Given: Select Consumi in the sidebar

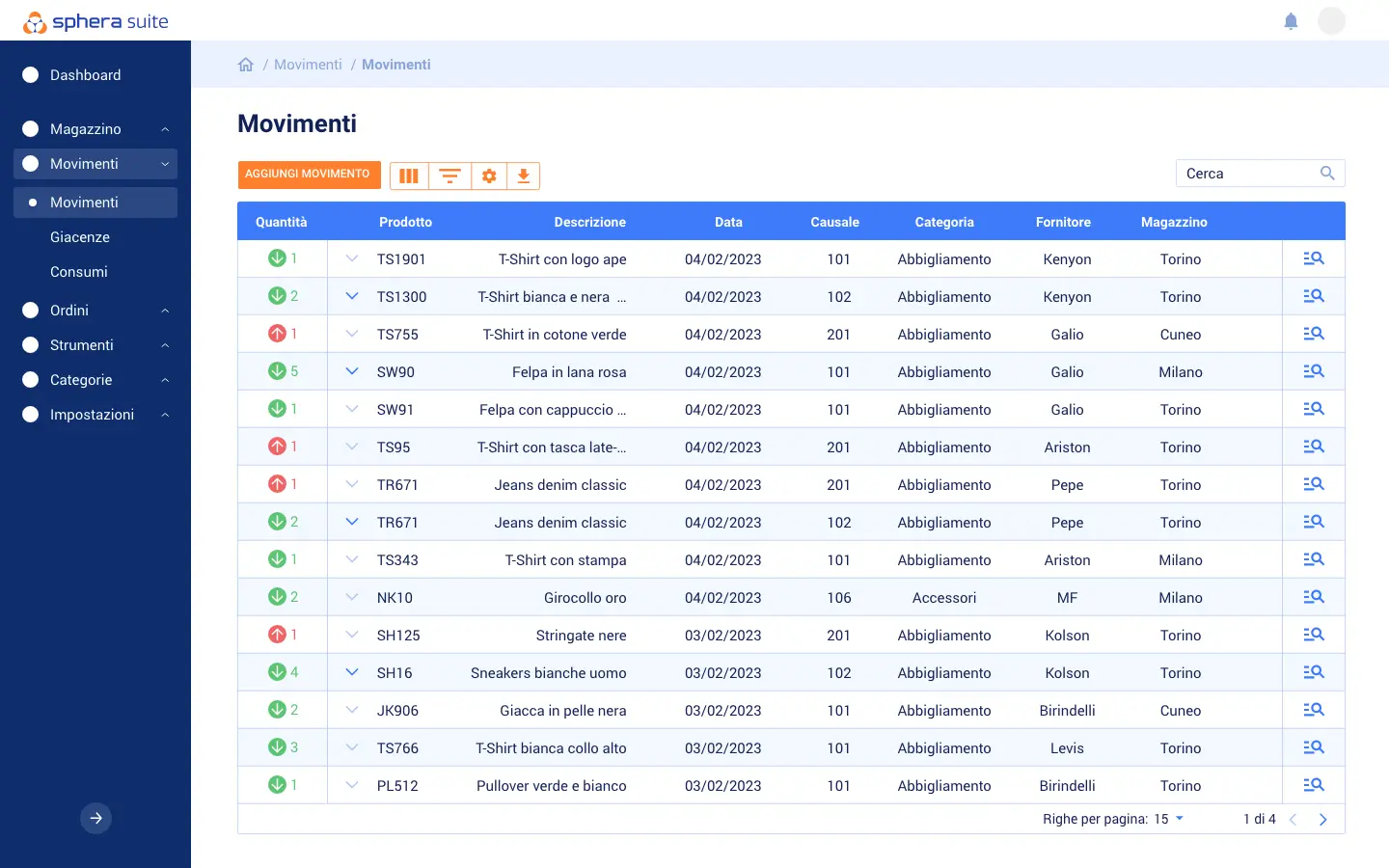Looking at the screenshot, I should pos(79,272).
